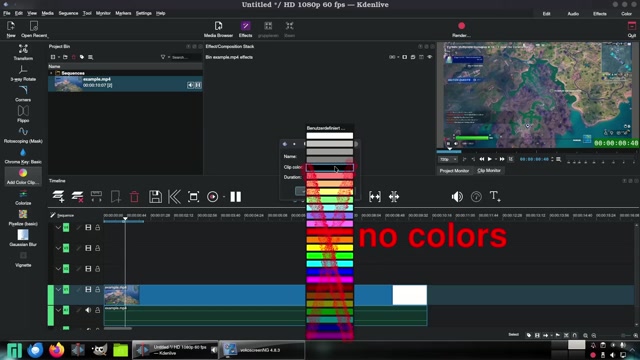Image resolution: width=640 pixels, height=360 pixels.
Task: Click the timeline zoom slider in status bar
Action: (614, 336)
